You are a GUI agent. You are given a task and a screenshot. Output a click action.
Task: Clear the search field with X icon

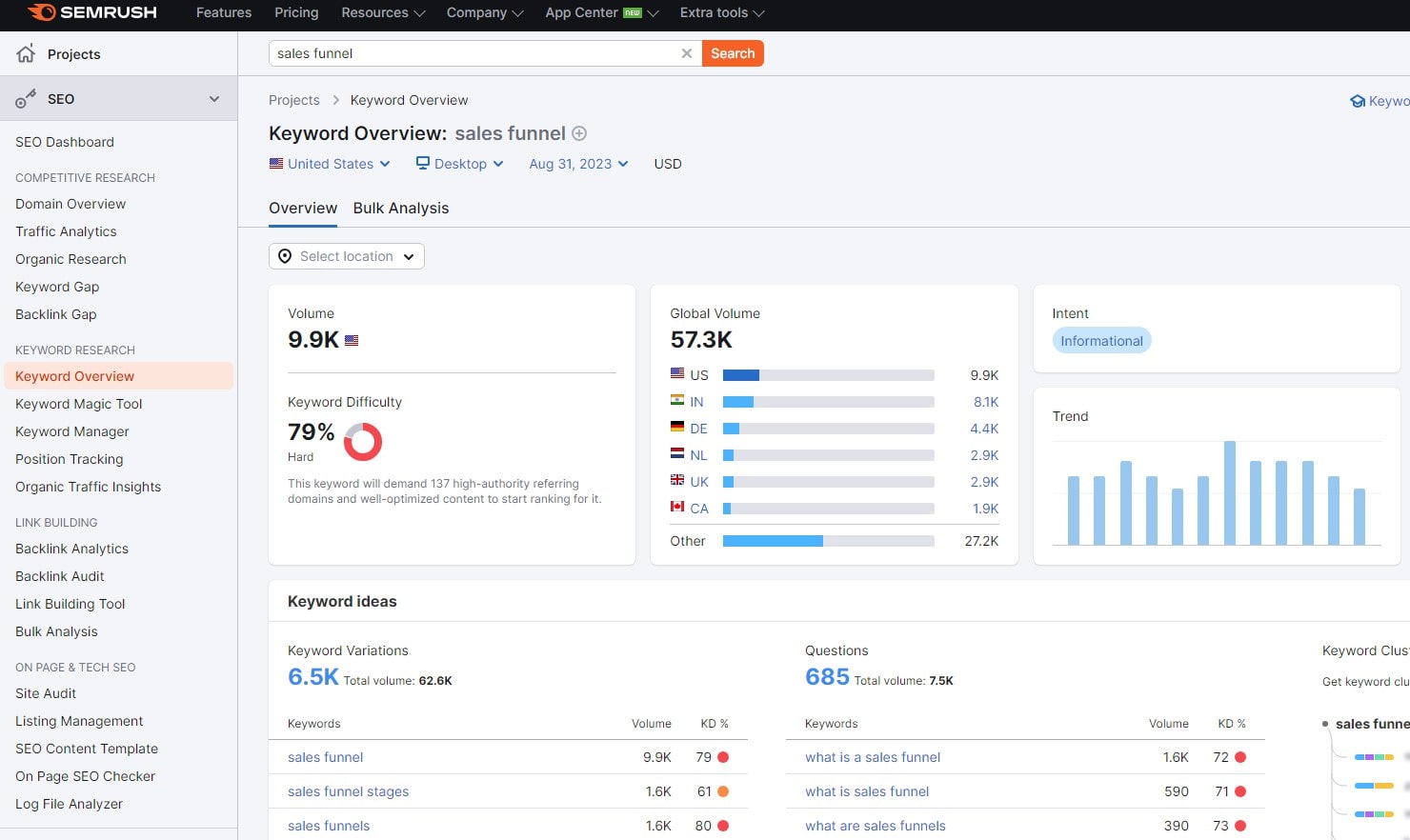pos(686,53)
